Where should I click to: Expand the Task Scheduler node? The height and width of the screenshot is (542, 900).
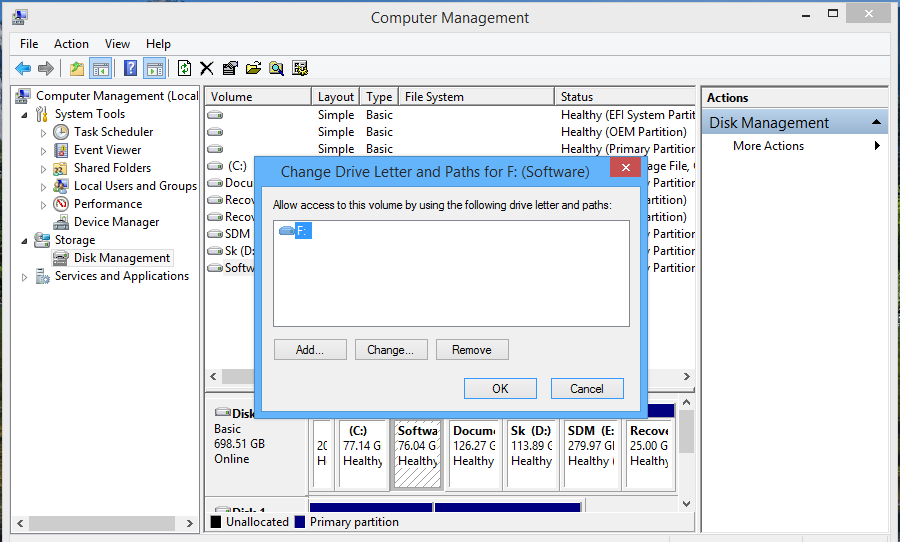click(x=43, y=133)
